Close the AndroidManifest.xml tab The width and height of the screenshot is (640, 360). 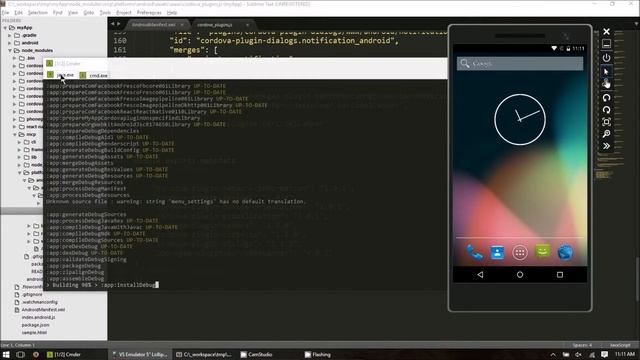pos(182,25)
